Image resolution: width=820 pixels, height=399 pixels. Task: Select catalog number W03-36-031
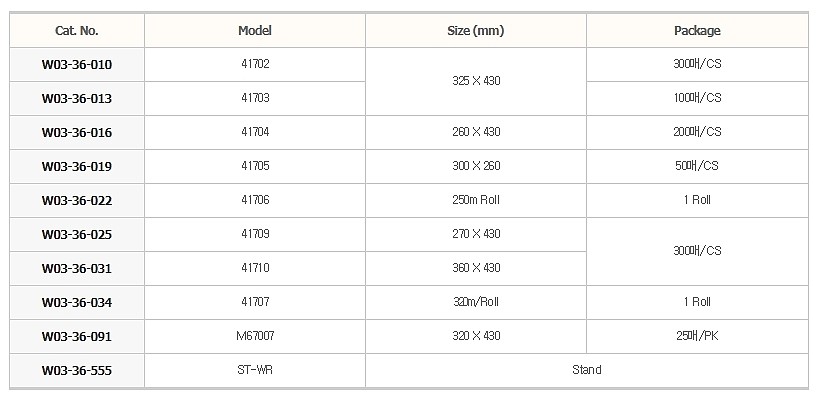pos(77,269)
